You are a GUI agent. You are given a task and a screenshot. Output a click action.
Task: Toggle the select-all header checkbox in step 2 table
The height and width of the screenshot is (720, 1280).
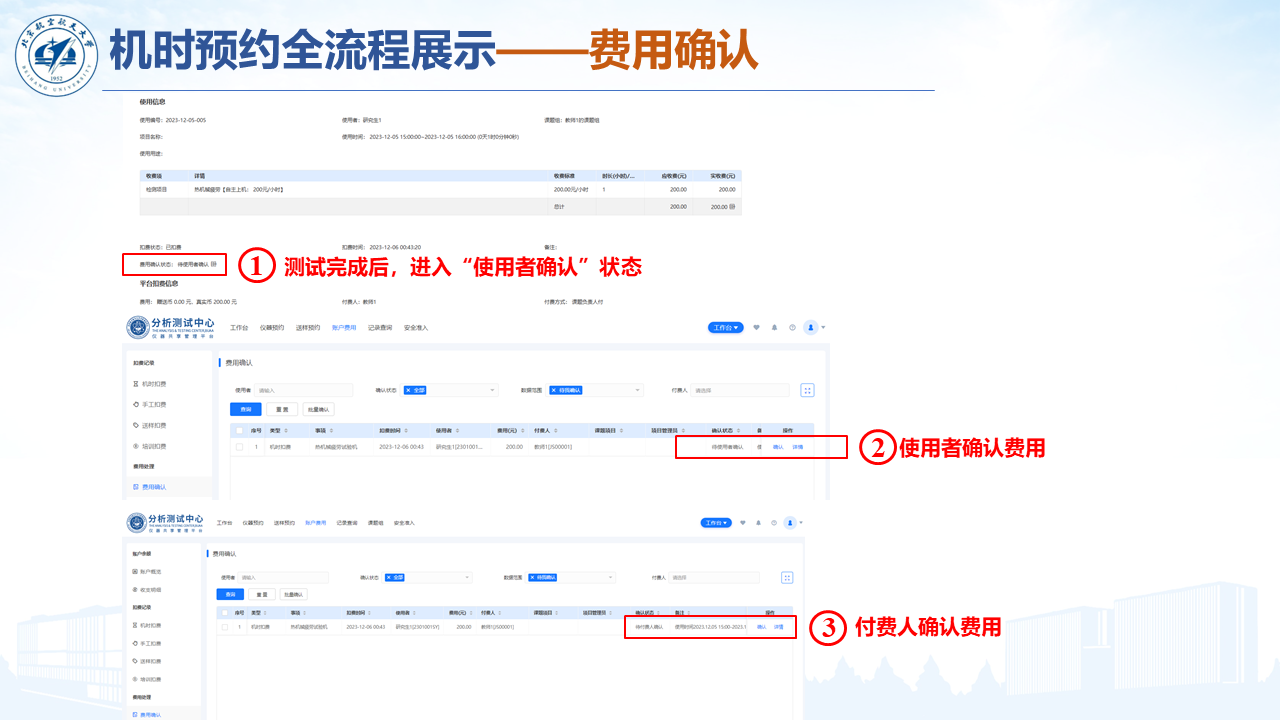(239, 430)
